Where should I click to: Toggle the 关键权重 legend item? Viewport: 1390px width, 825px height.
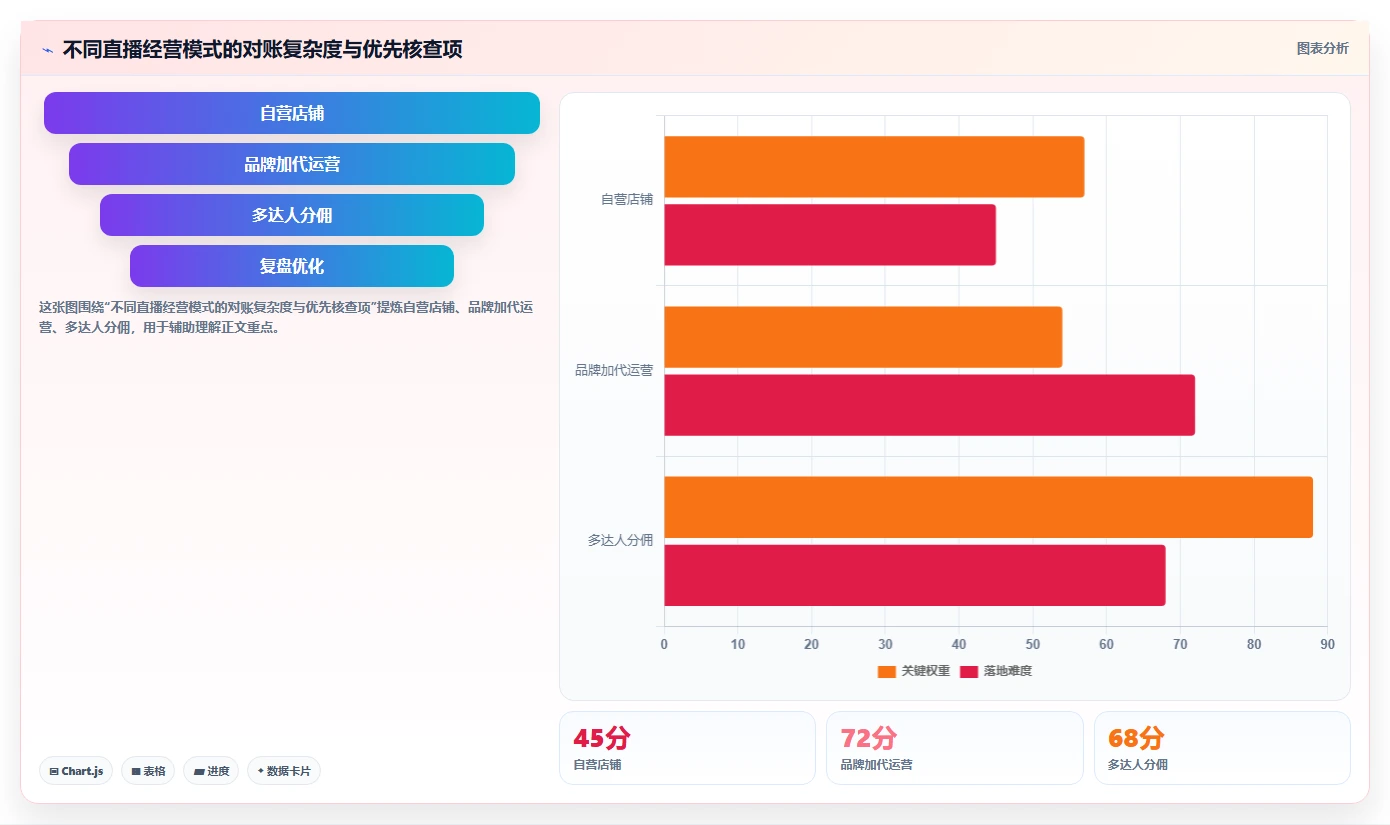coord(914,671)
